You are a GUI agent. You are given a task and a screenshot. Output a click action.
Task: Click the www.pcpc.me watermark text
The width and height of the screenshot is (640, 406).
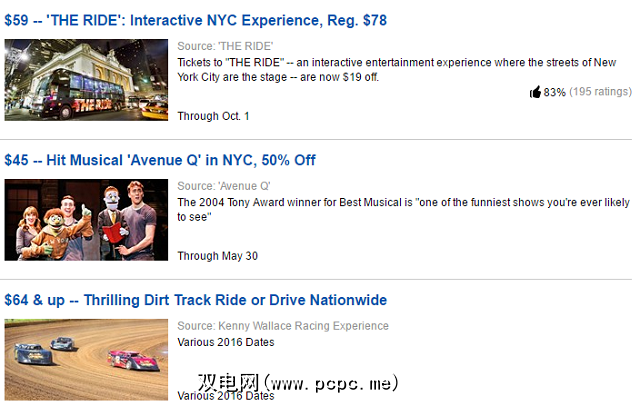(299, 383)
